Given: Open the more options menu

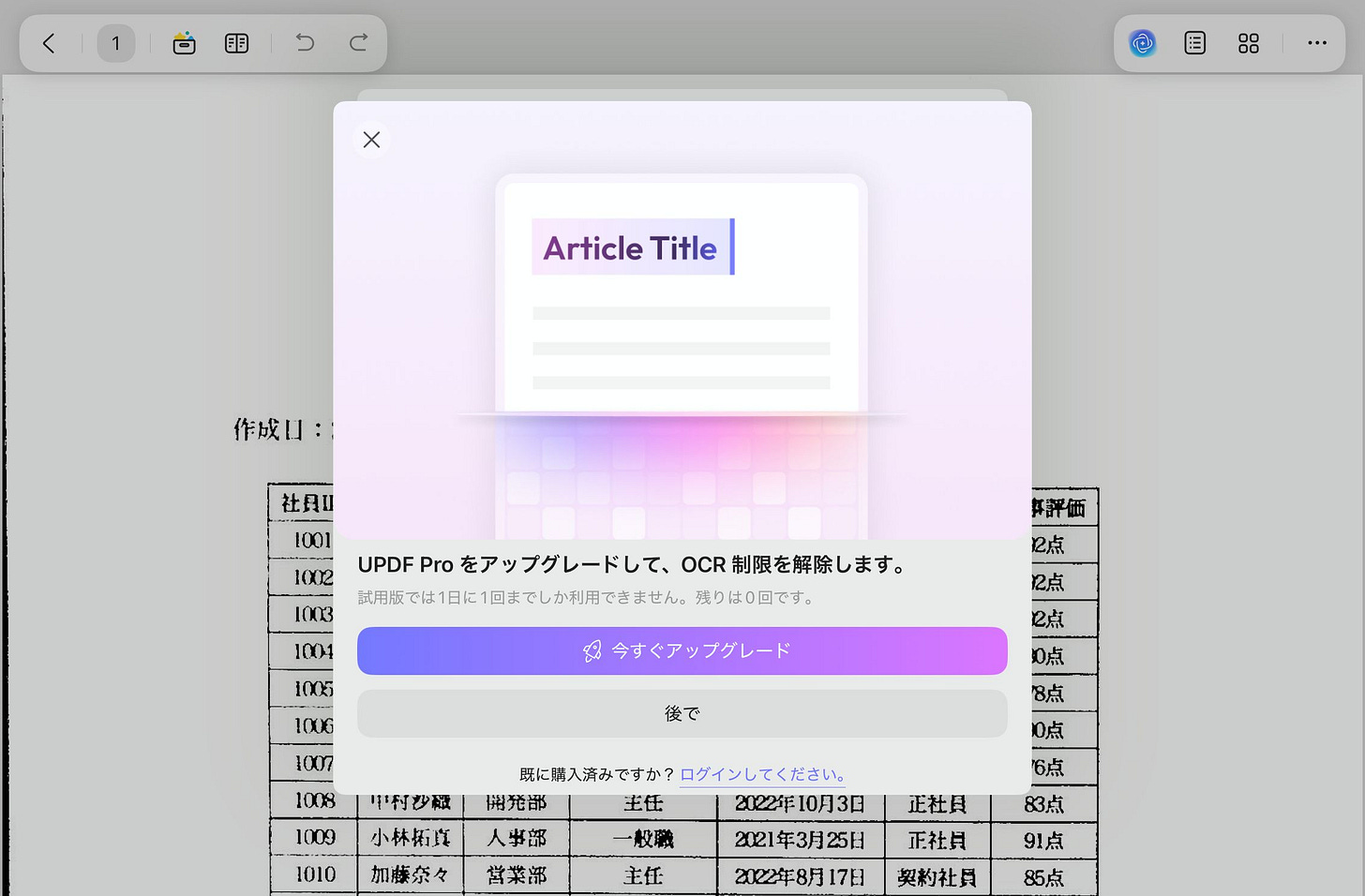Looking at the screenshot, I should click(1317, 43).
